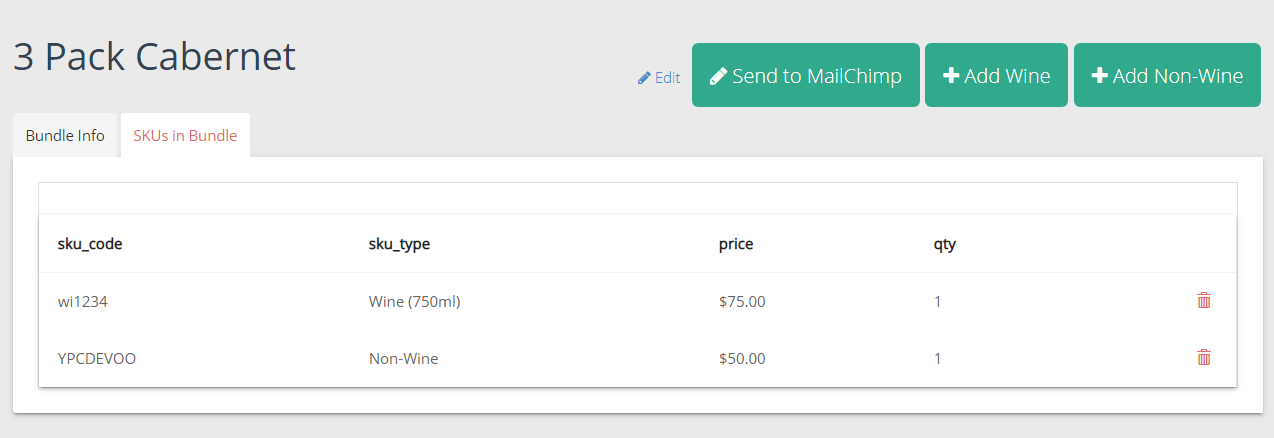The height and width of the screenshot is (438, 1274).
Task: Select the YPCDEVOO SKU code cell
Action: (97, 358)
